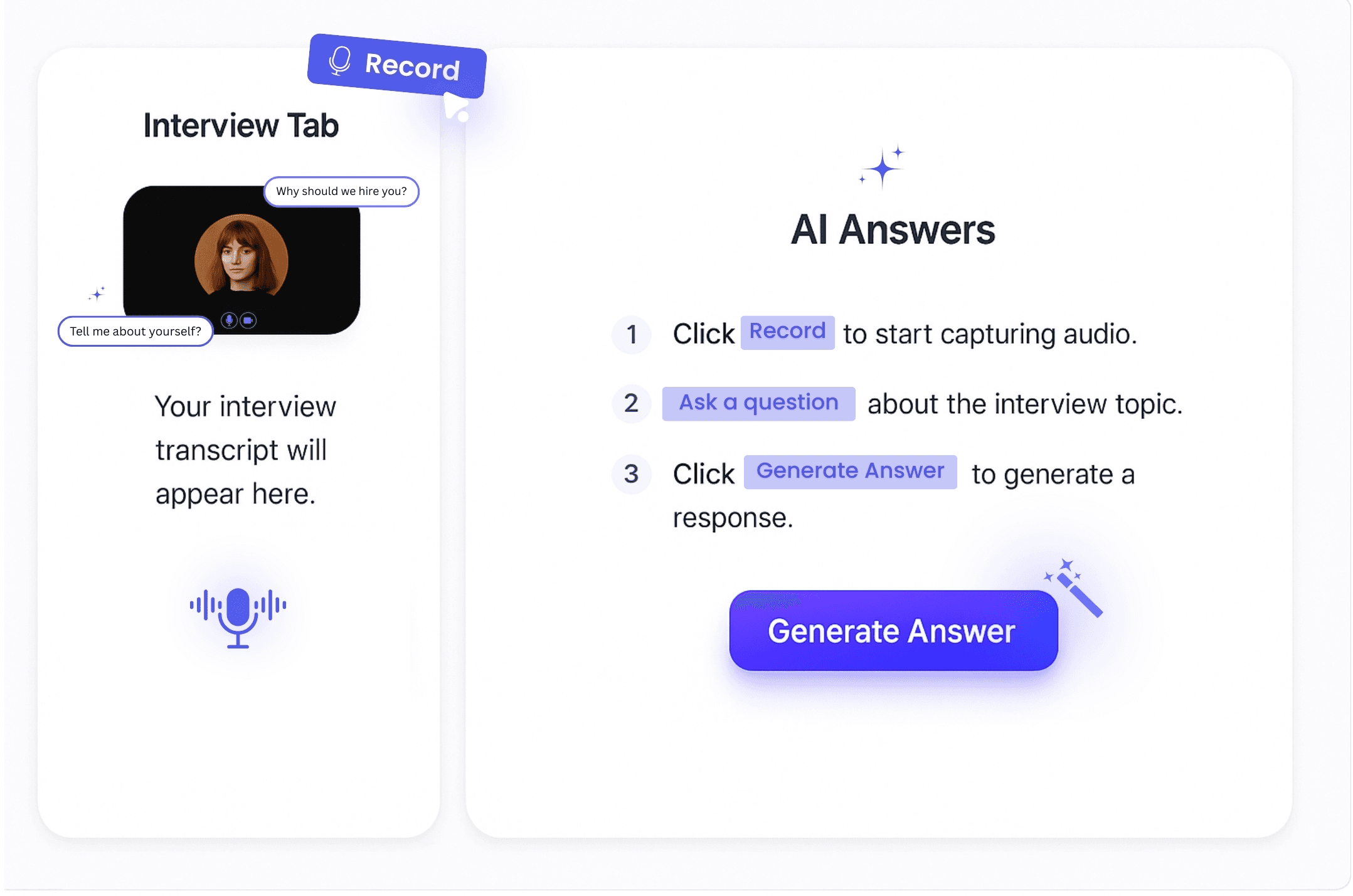1353x896 pixels.
Task: Click the interviewee's portrait thumbnail
Action: coord(241,255)
